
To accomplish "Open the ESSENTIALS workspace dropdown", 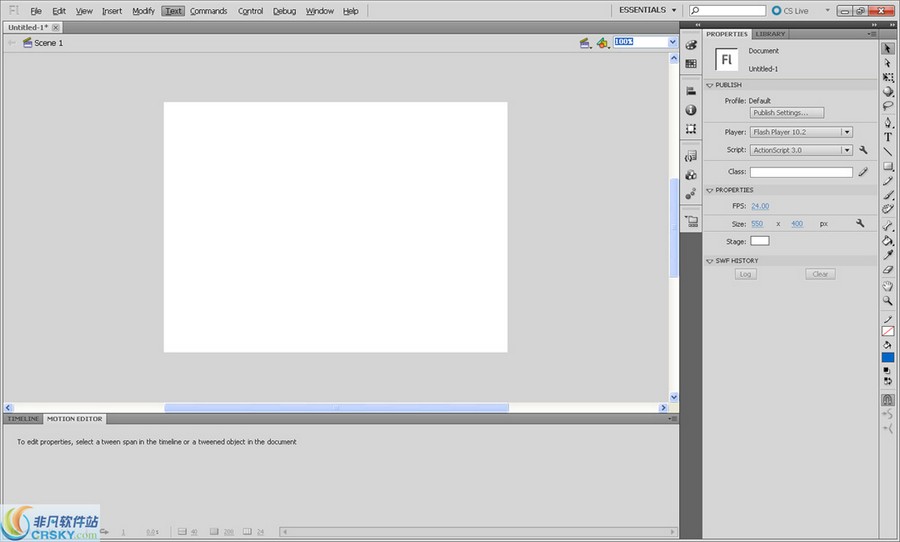I will tap(647, 10).
